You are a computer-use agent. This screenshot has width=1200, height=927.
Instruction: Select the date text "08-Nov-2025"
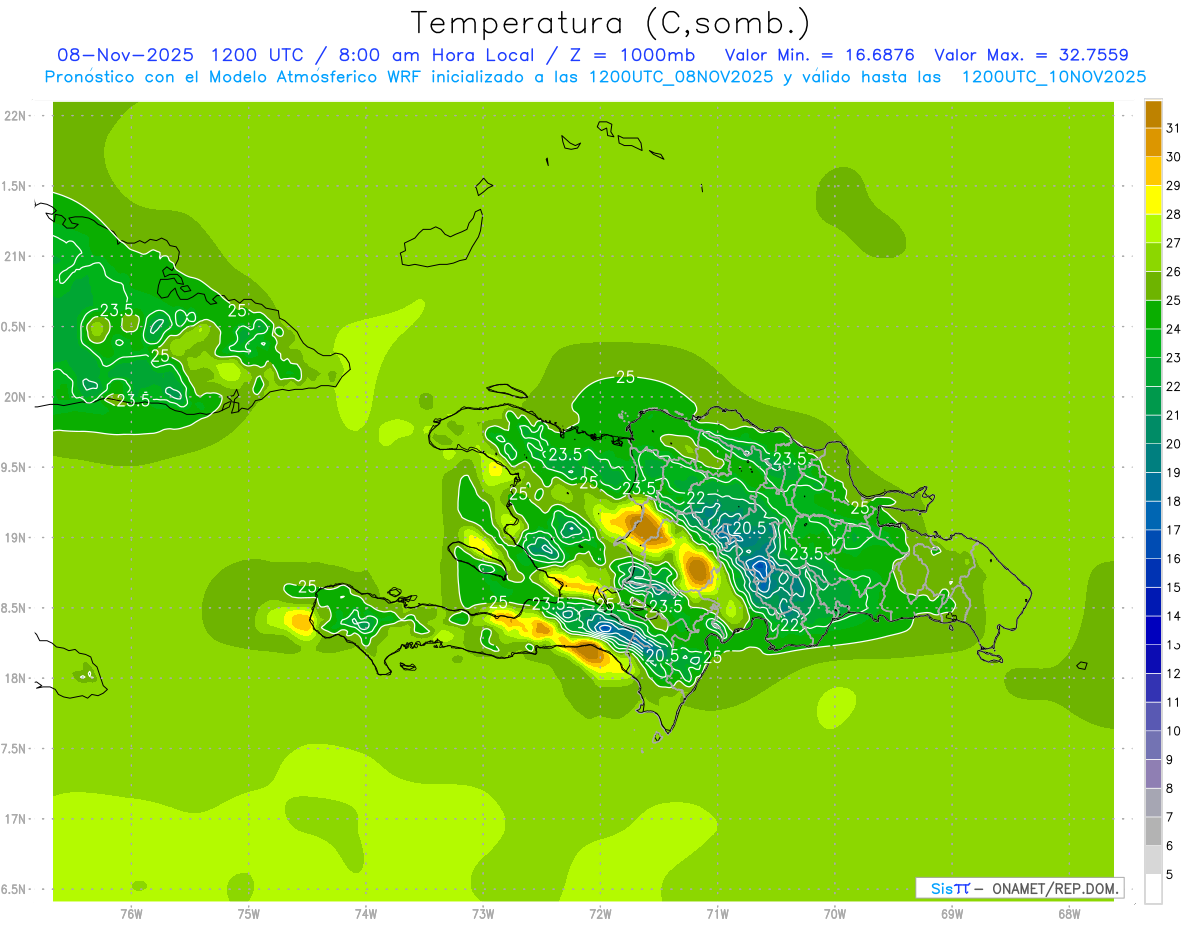125,55
